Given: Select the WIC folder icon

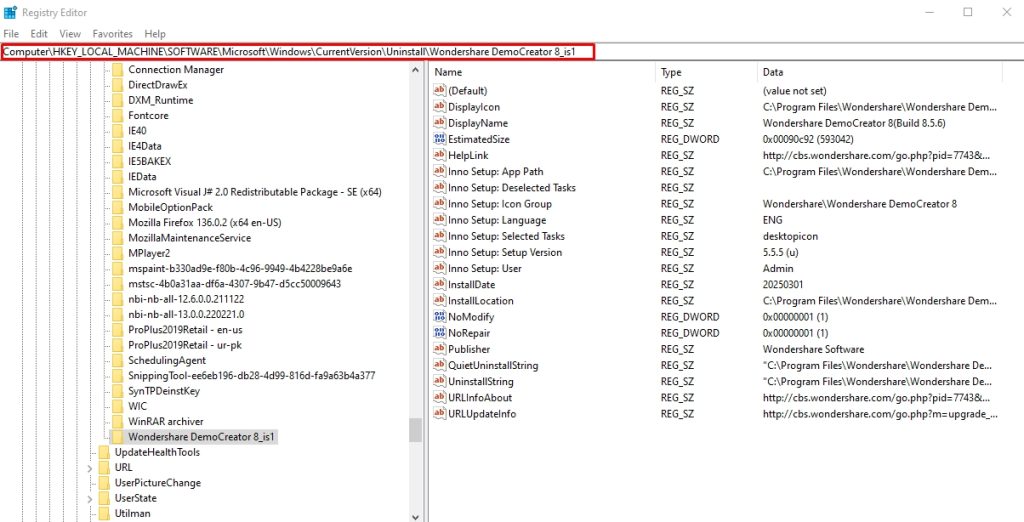Looking at the screenshot, I should (x=117, y=406).
